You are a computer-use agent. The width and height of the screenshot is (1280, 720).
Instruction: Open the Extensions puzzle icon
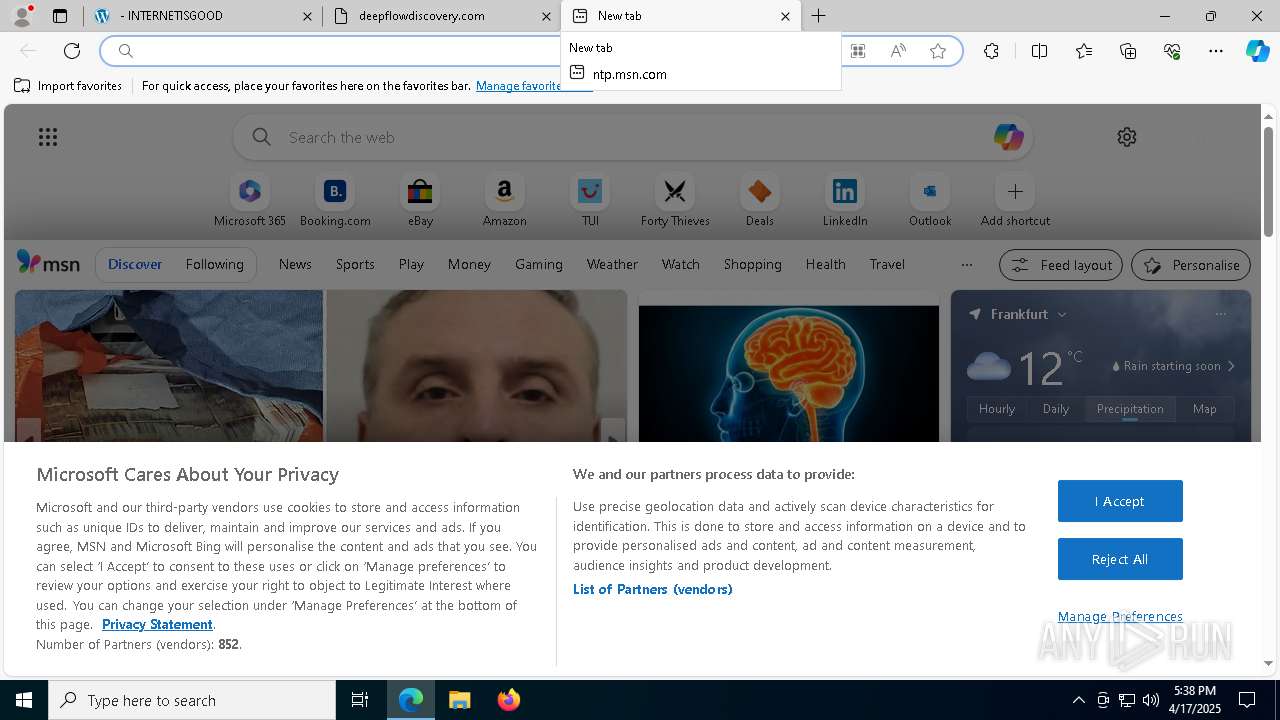point(991,51)
